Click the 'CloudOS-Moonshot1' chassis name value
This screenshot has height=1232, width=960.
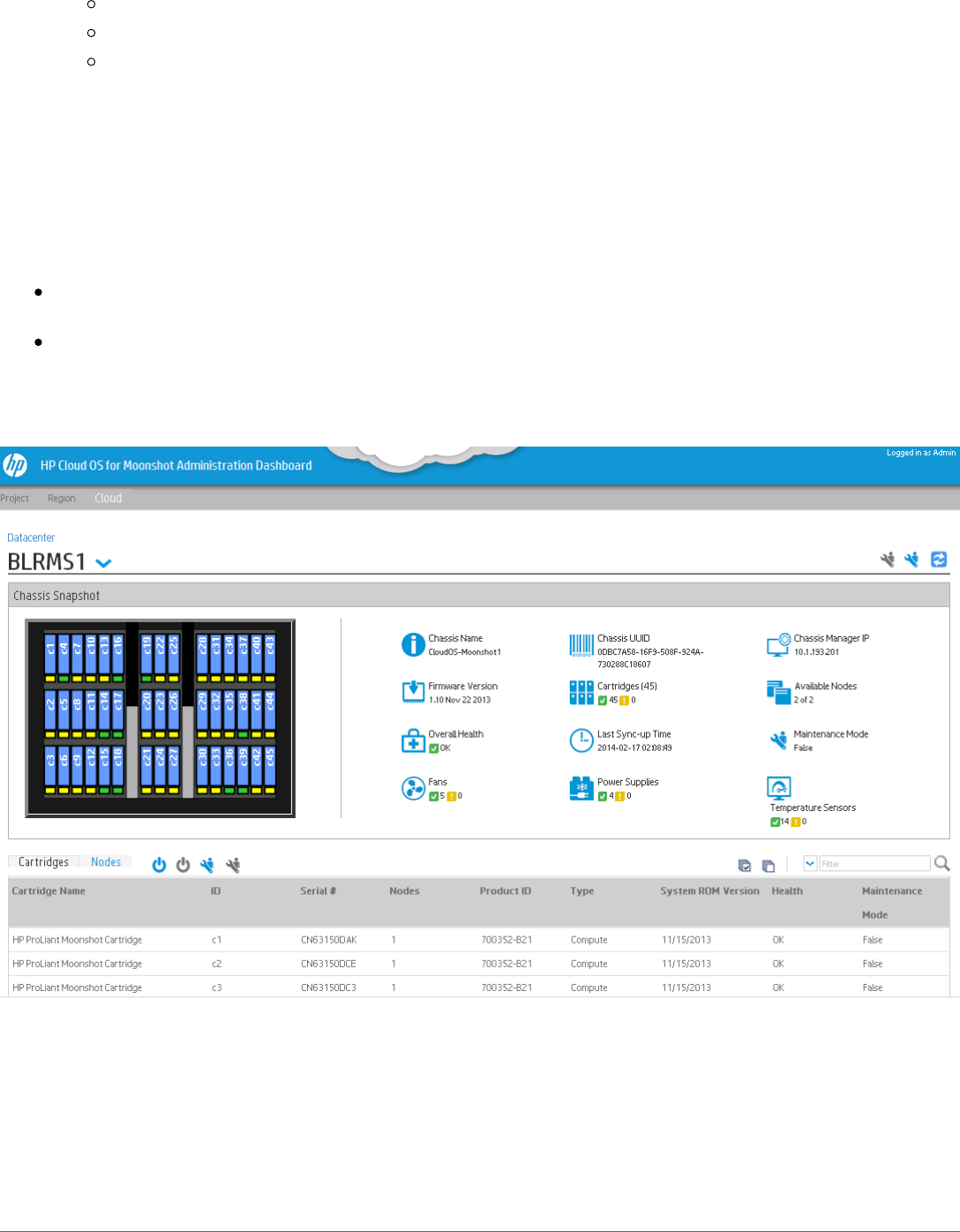465,652
